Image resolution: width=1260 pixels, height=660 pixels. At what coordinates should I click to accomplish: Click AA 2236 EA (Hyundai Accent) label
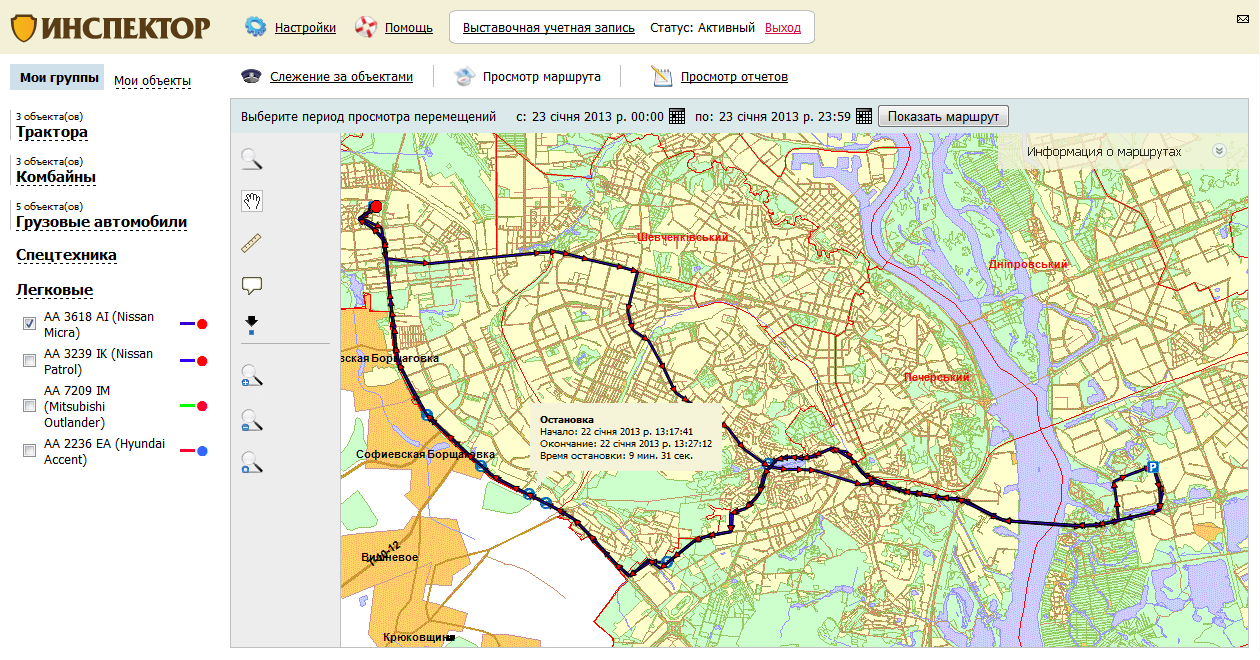[104, 451]
